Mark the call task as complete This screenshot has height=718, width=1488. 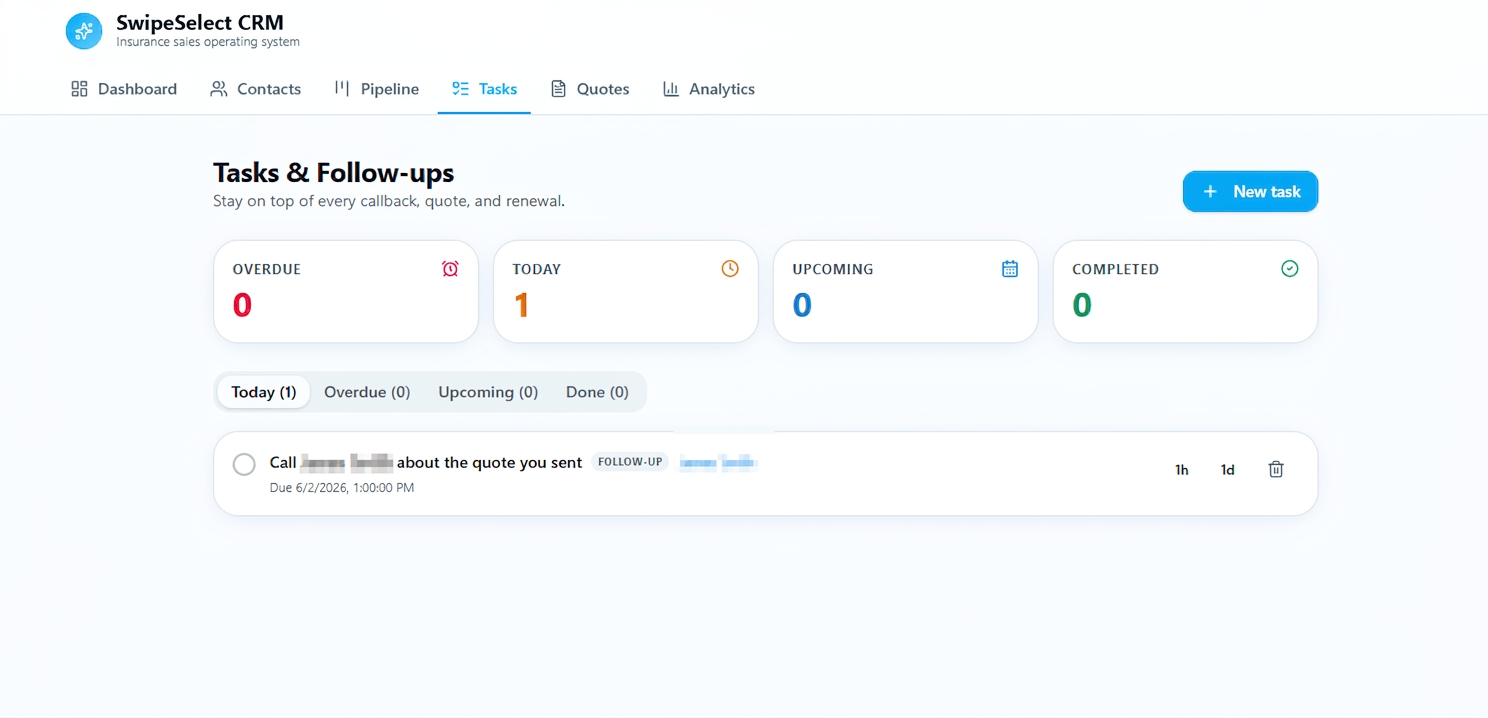244,464
